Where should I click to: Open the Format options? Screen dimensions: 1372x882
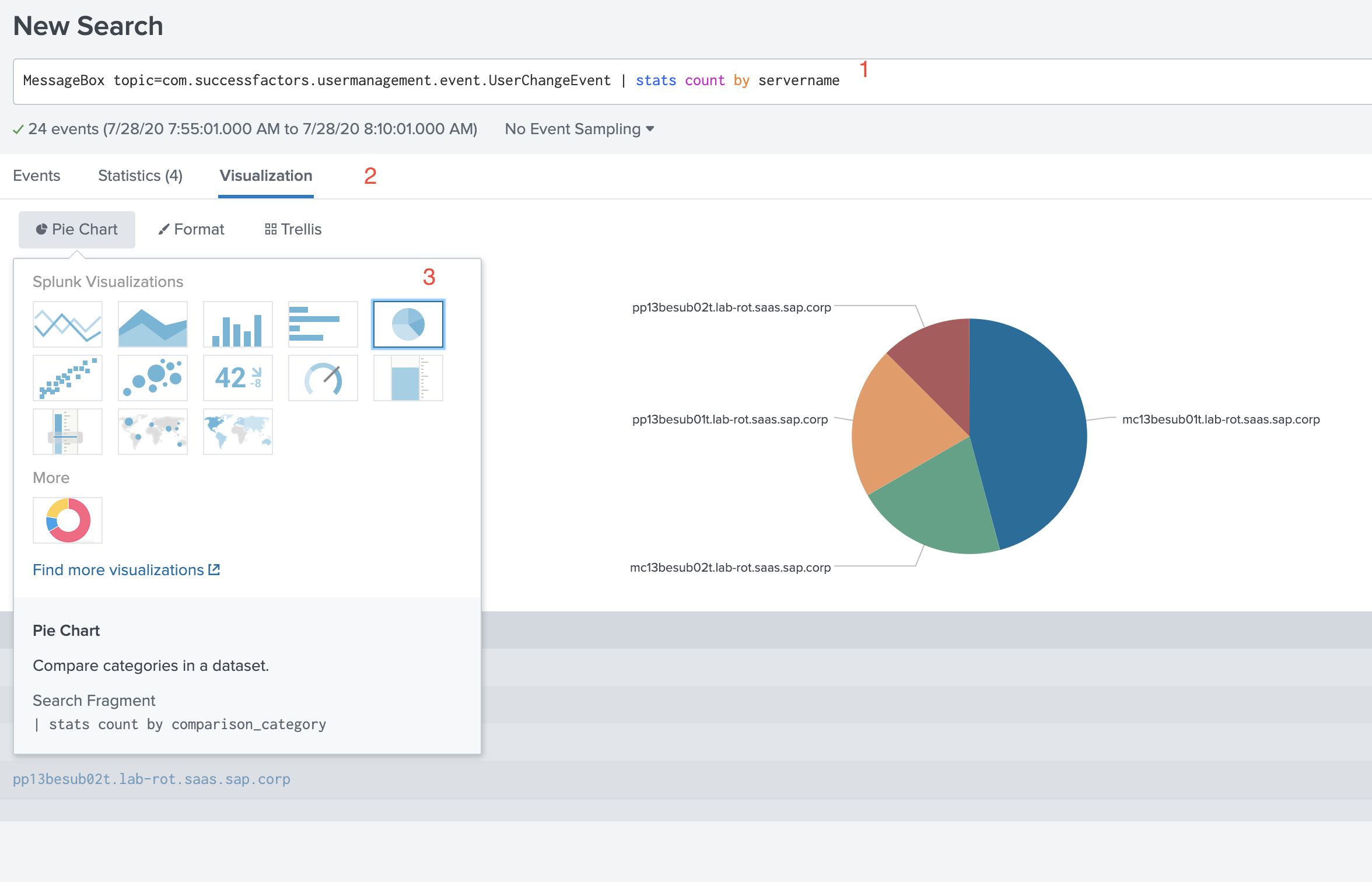tap(191, 229)
